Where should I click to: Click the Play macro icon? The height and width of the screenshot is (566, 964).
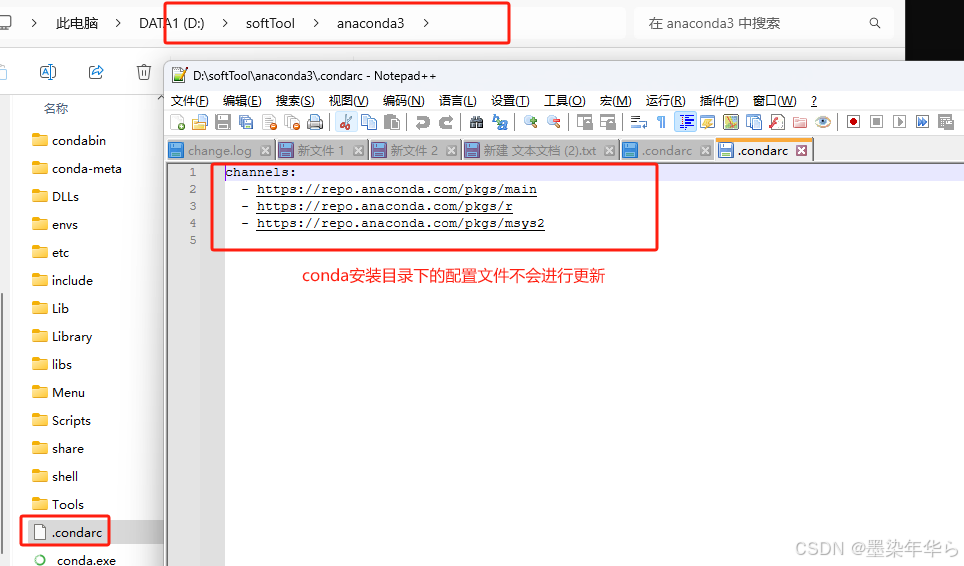(899, 122)
